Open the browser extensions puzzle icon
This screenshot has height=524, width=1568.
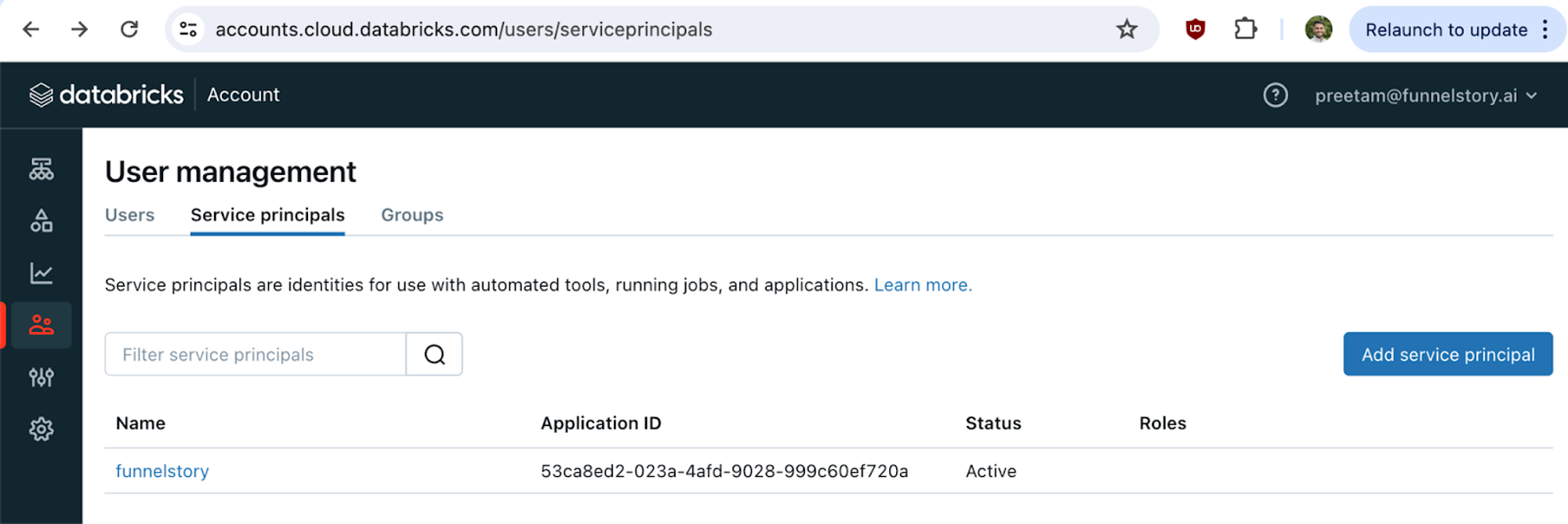point(1245,30)
